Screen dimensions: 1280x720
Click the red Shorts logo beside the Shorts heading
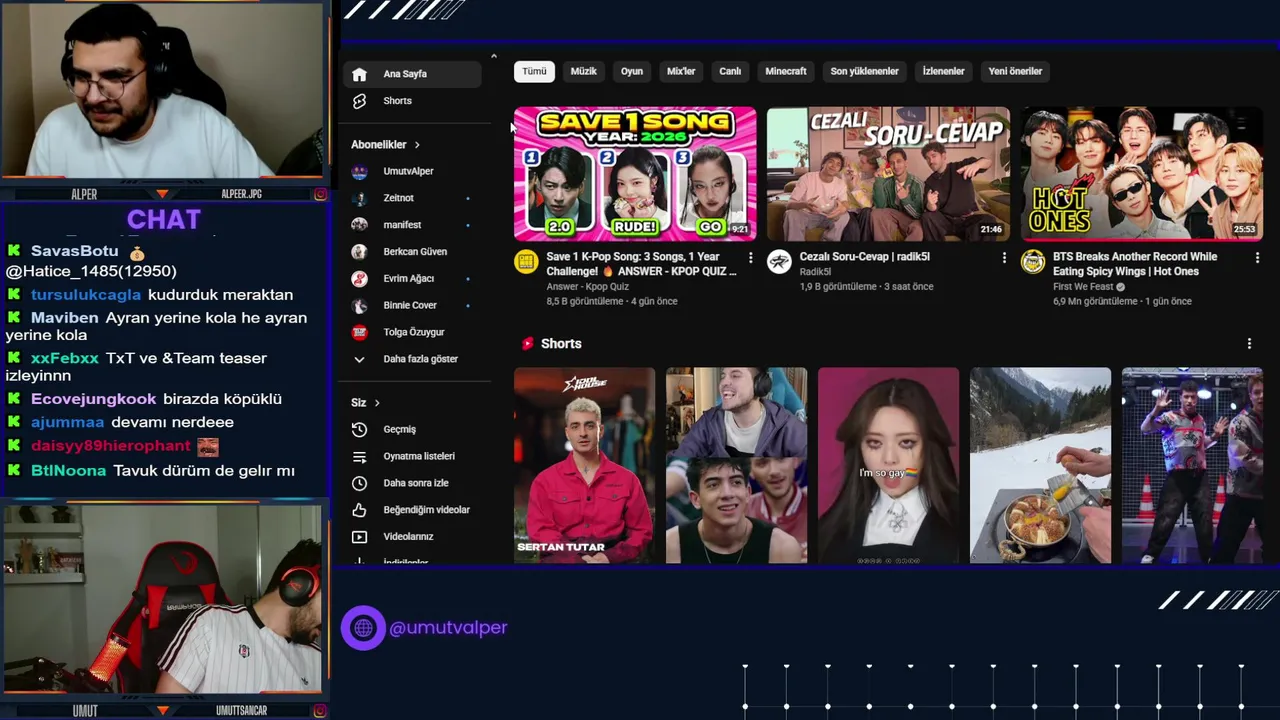pos(527,343)
